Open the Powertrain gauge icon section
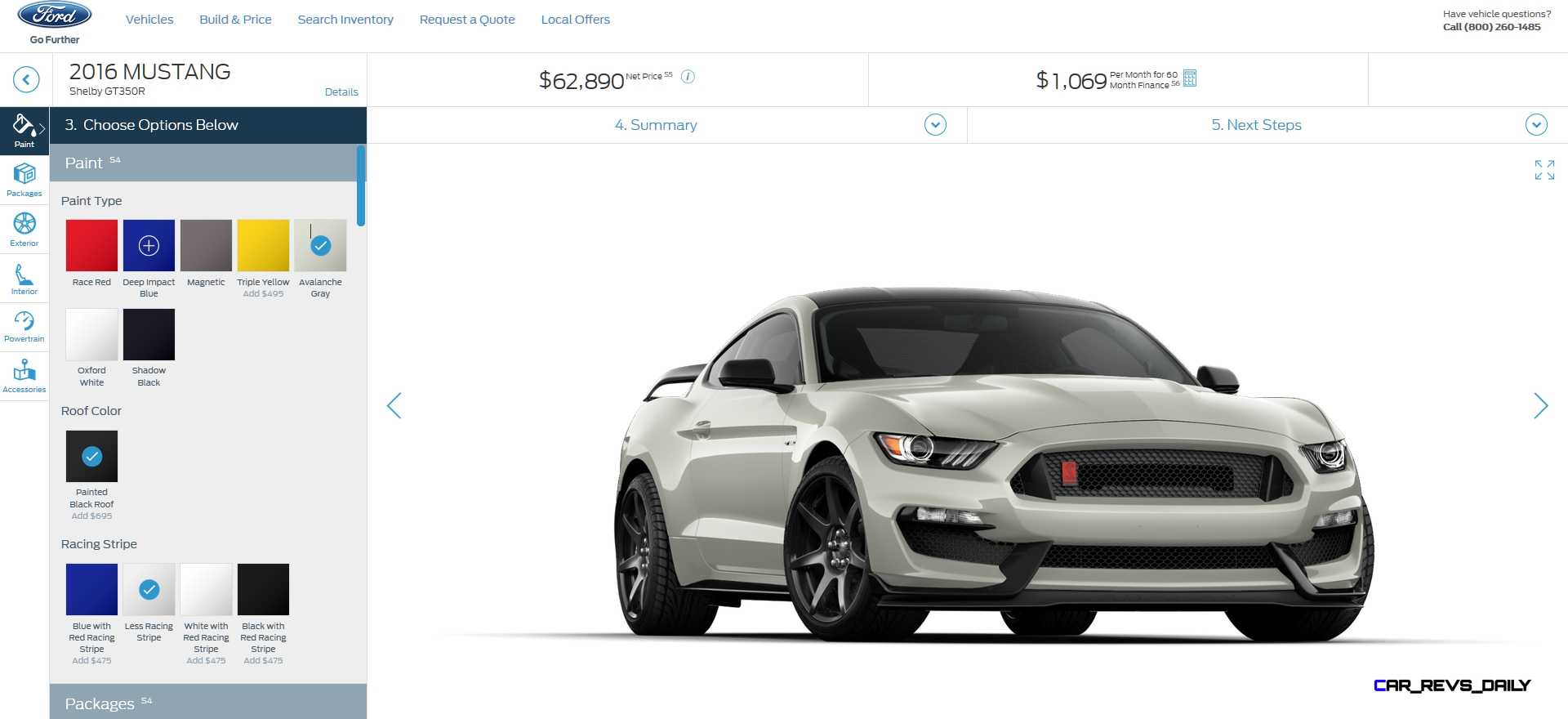The height and width of the screenshot is (719, 1568). [24, 327]
